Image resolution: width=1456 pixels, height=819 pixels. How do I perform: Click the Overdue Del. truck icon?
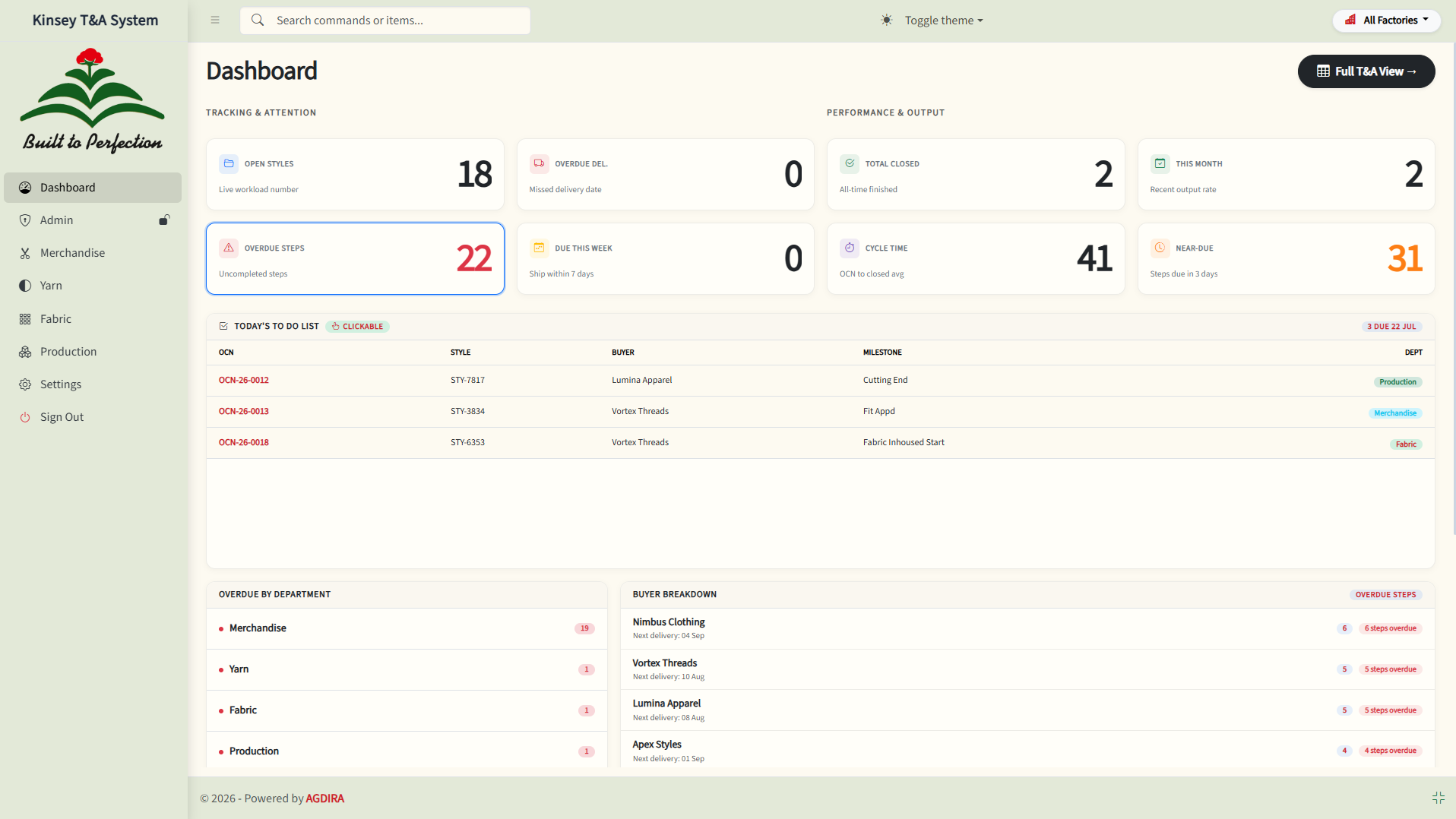point(539,163)
